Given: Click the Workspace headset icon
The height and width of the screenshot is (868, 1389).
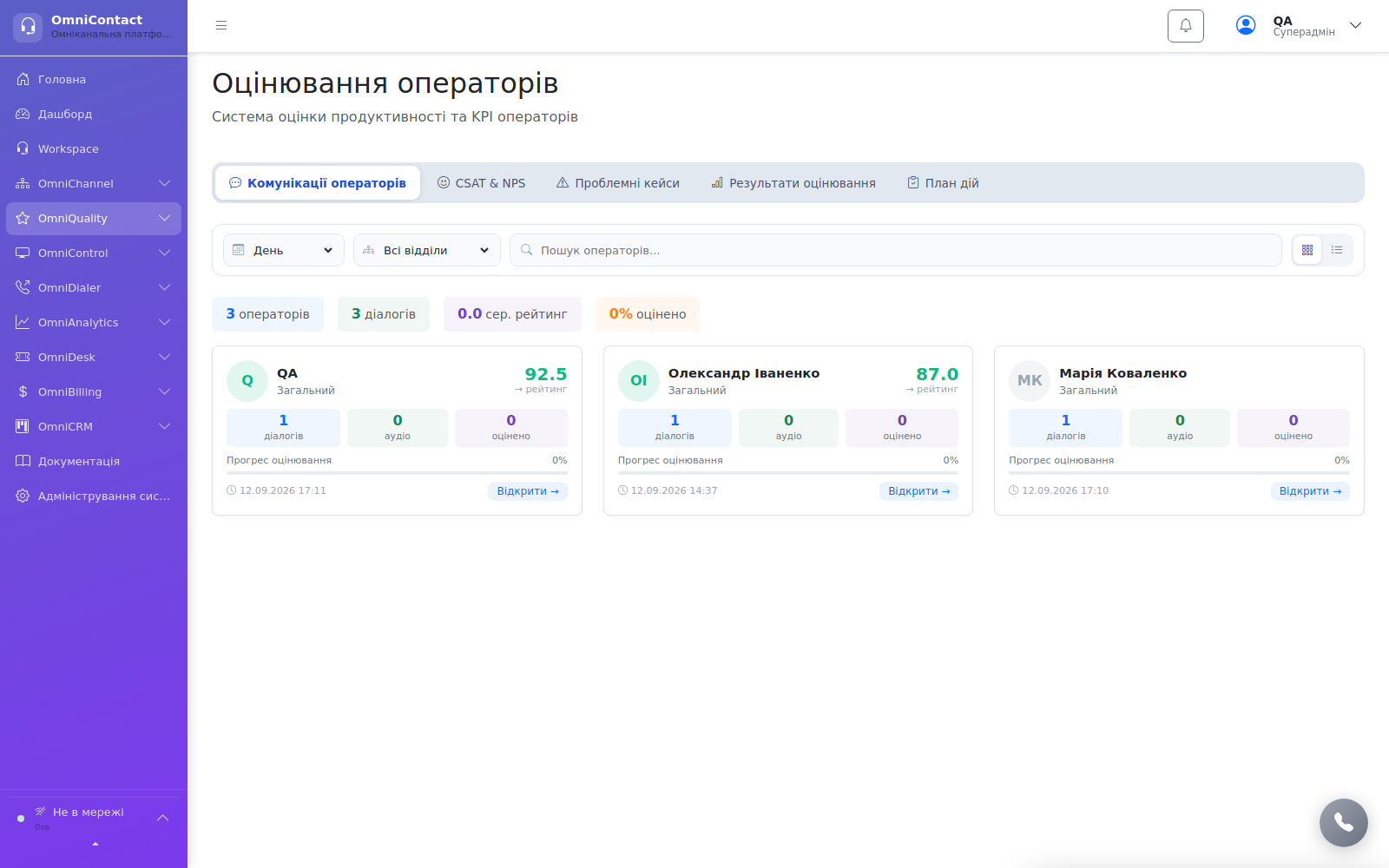Looking at the screenshot, I should [x=23, y=148].
